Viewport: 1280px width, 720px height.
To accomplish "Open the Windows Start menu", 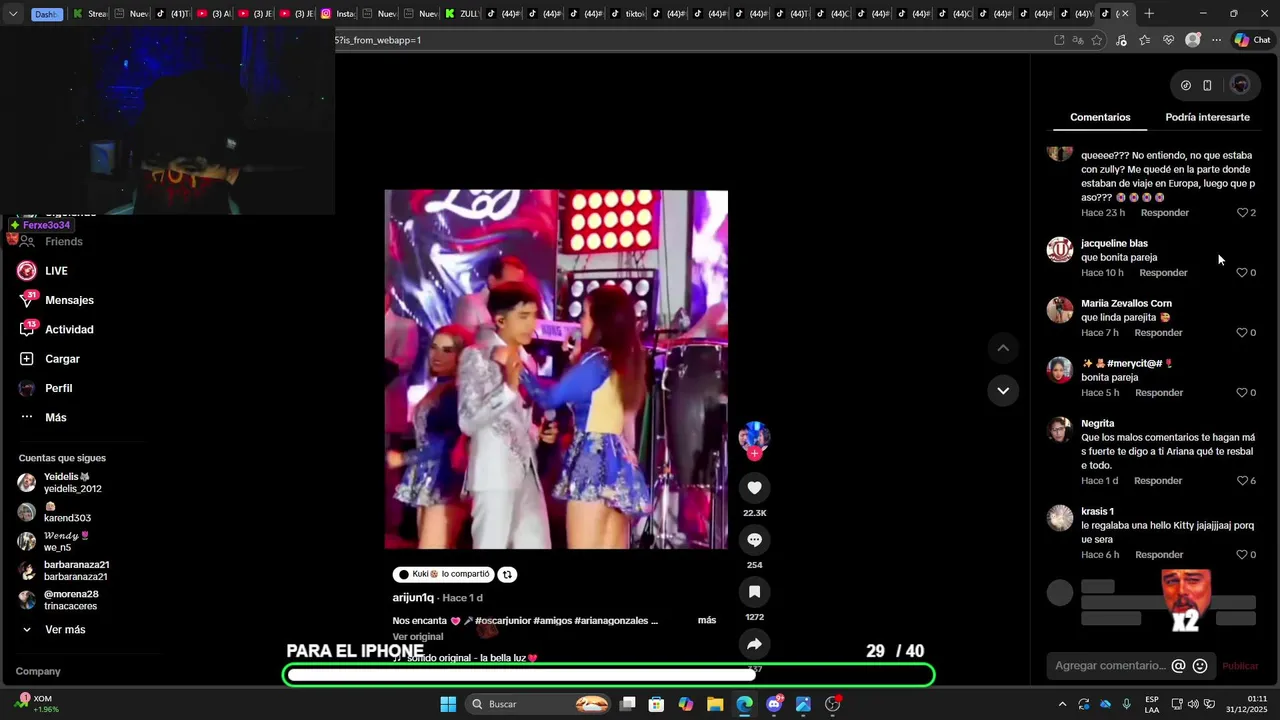I will point(448,704).
